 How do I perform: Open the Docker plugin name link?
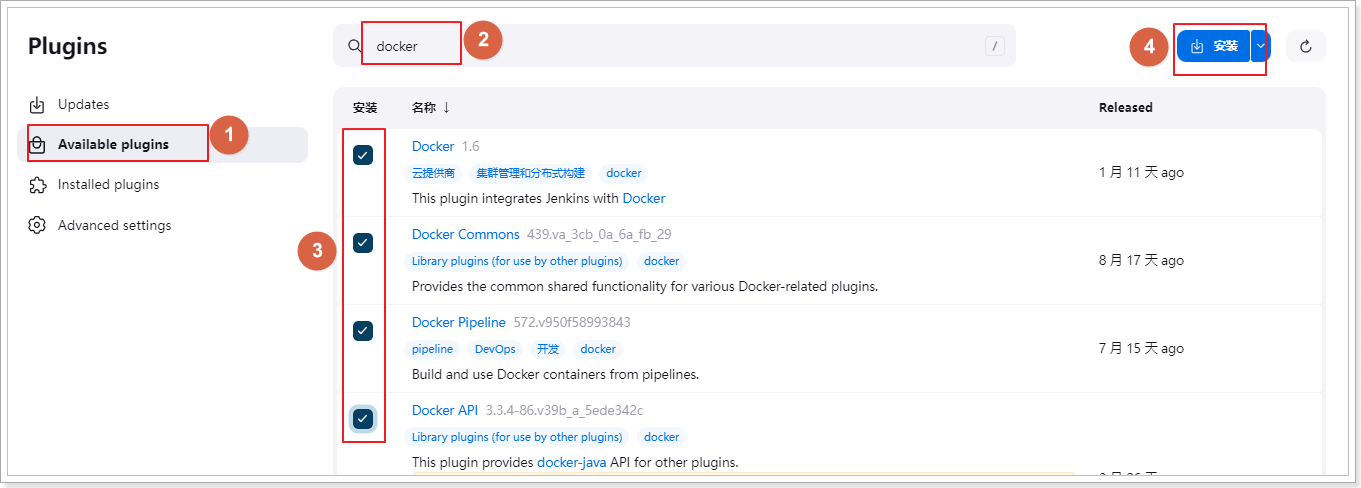tap(433, 146)
